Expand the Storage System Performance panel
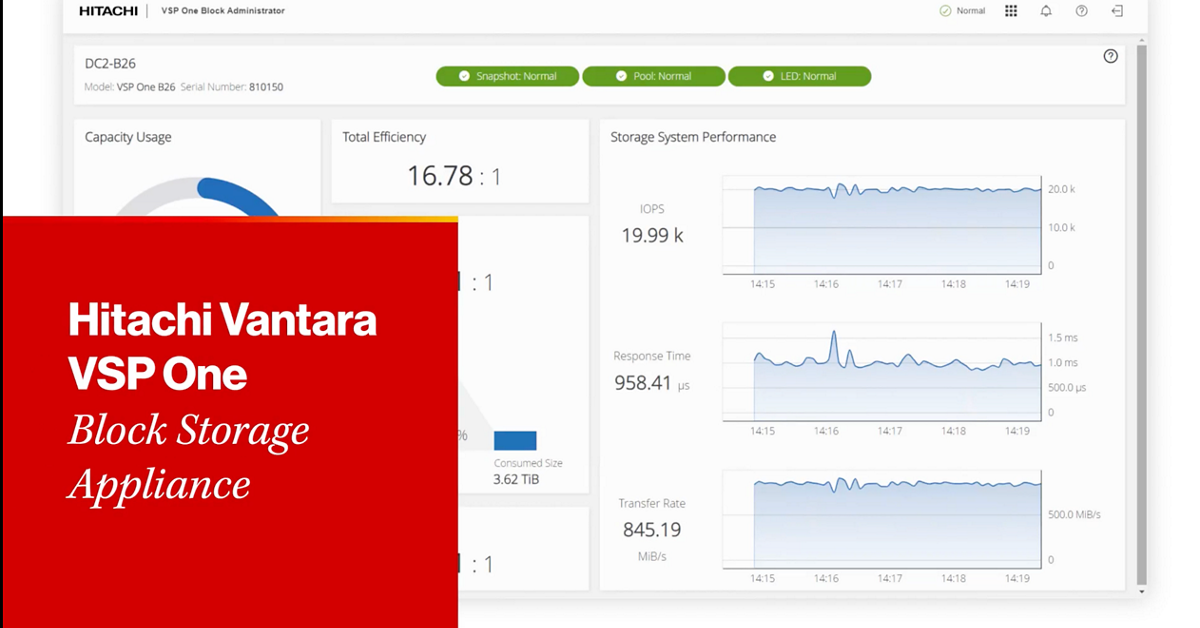Viewport: 1200px width, 628px height. click(x=692, y=137)
